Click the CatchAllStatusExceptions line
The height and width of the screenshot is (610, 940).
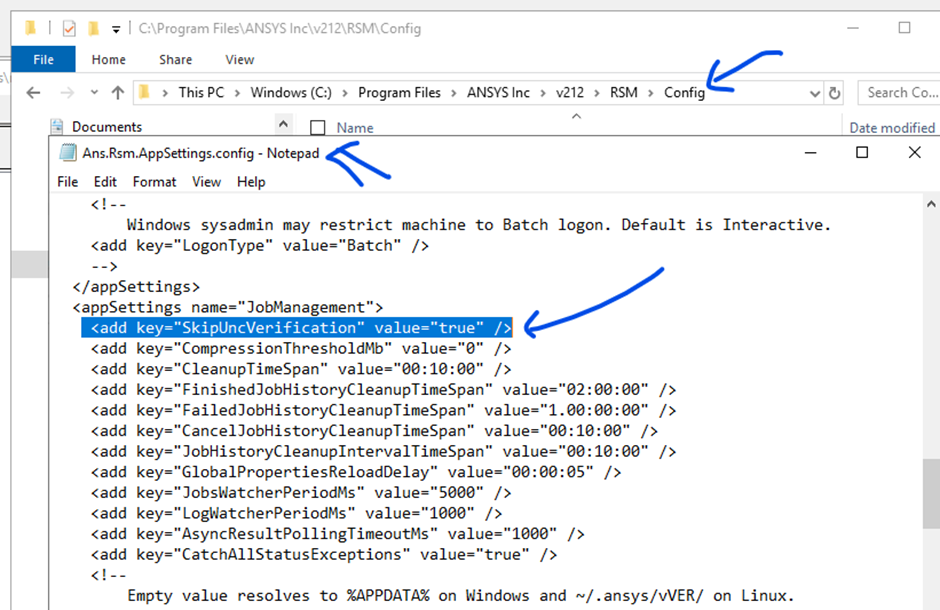(x=324, y=555)
